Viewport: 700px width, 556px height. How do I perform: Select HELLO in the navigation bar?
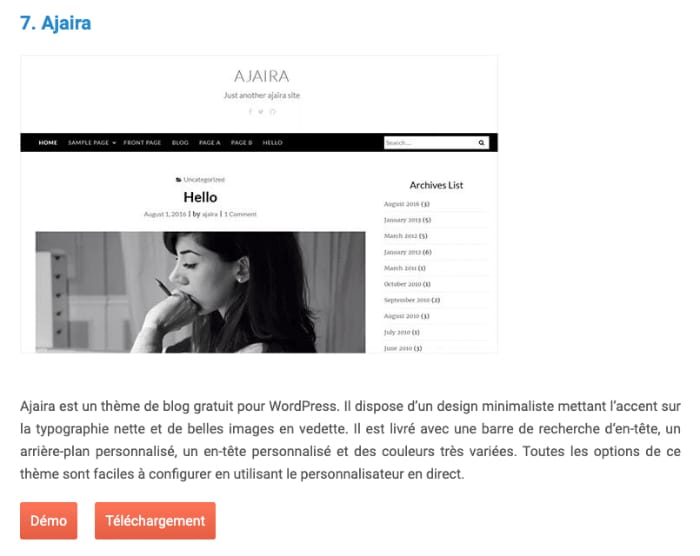click(272, 142)
